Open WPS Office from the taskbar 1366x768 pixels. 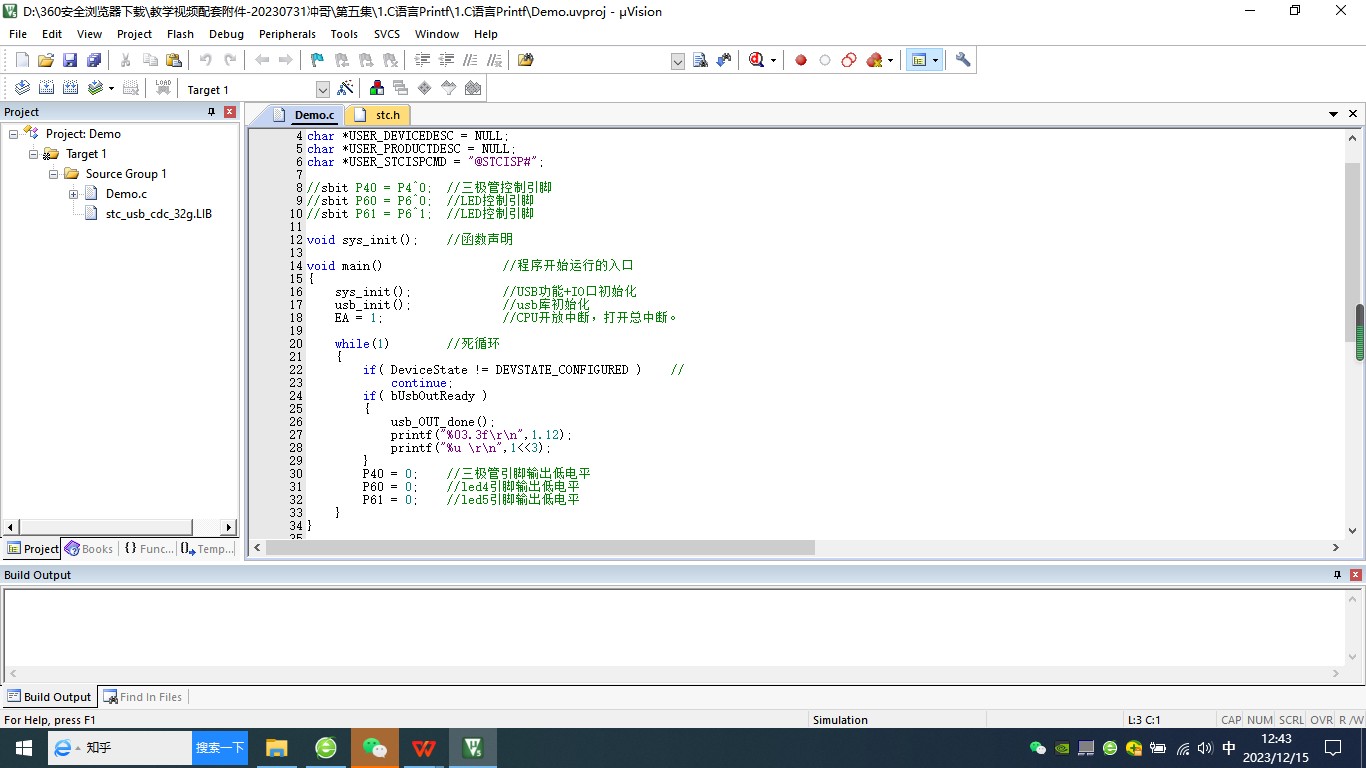tap(424, 748)
